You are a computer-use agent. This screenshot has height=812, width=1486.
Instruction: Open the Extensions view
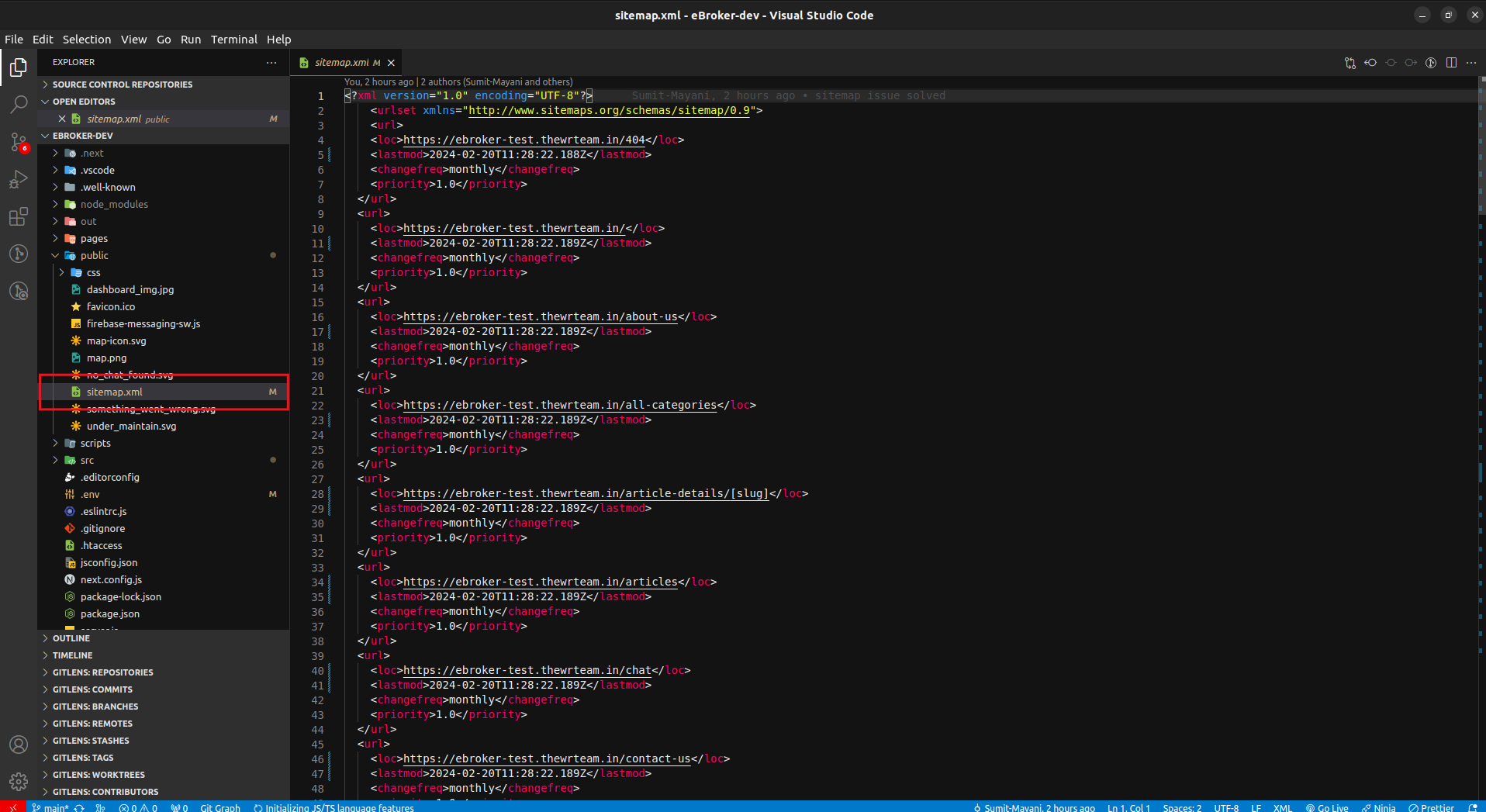[19, 217]
